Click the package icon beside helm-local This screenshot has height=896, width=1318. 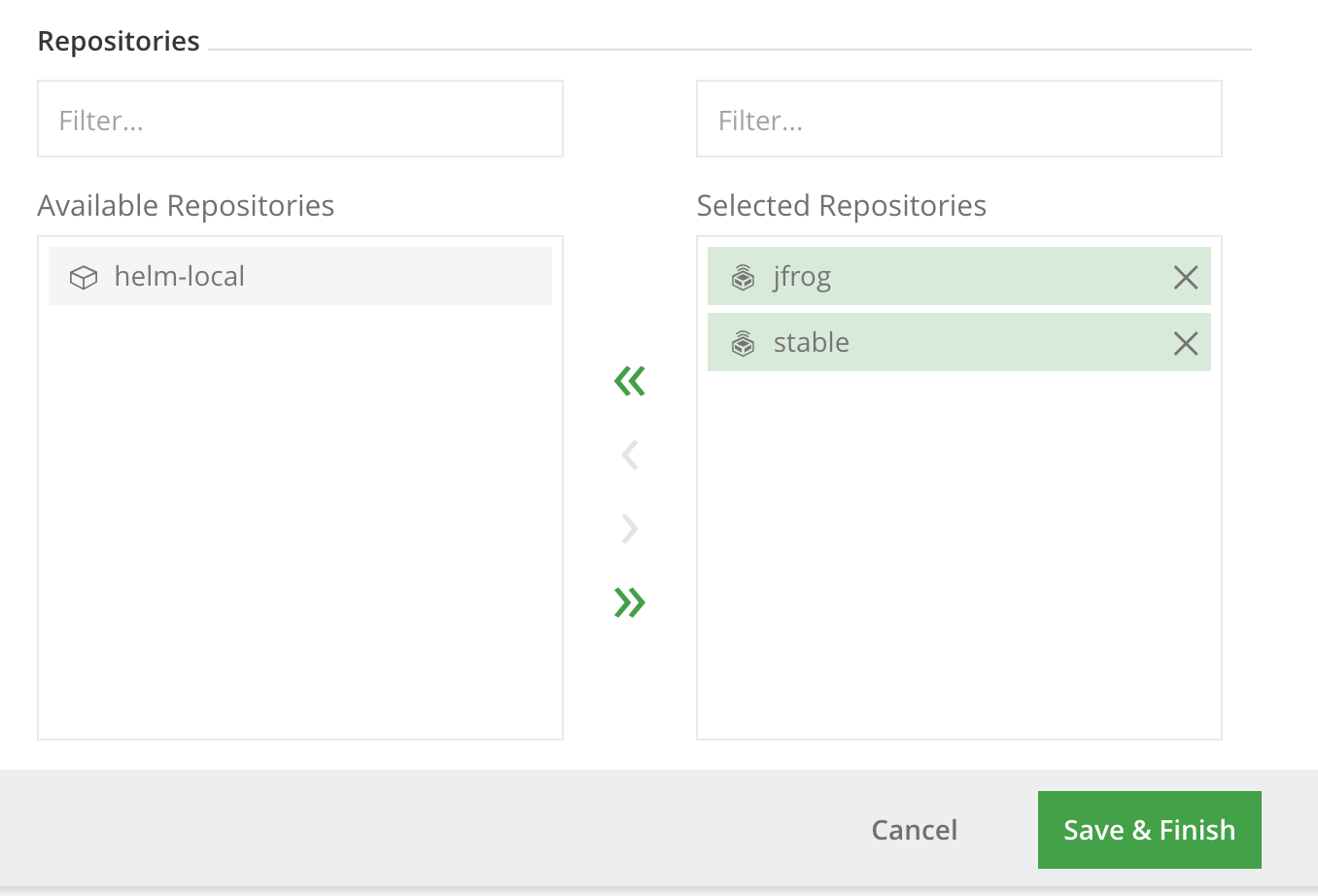(84, 277)
